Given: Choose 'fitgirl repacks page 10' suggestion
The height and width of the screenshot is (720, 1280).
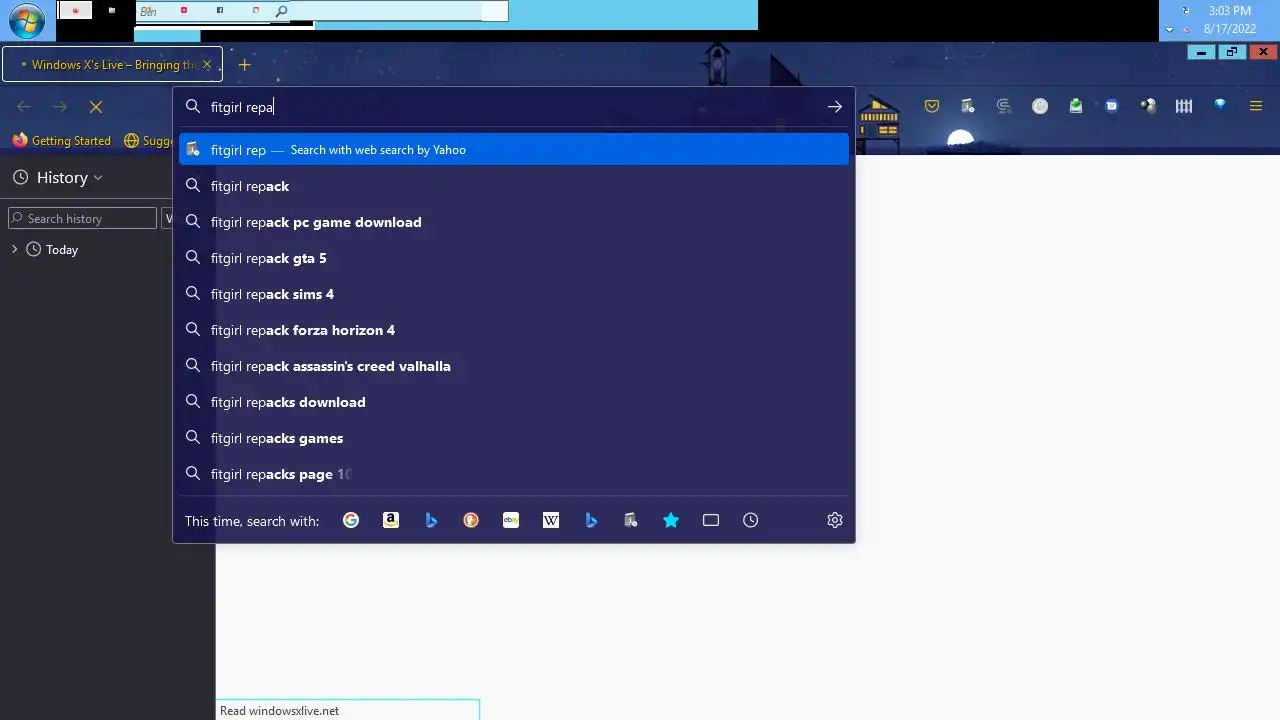Looking at the screenshot, I should coord(514,474).
